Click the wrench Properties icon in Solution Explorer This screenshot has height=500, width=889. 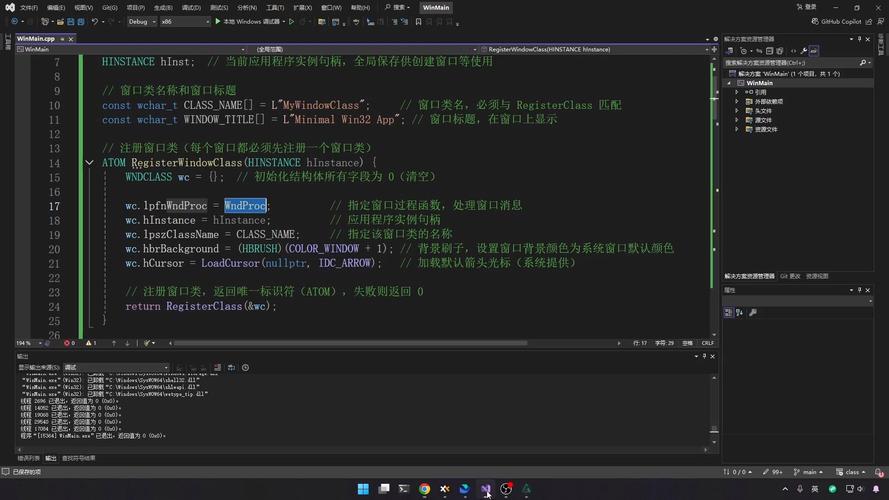pos(804,51)
